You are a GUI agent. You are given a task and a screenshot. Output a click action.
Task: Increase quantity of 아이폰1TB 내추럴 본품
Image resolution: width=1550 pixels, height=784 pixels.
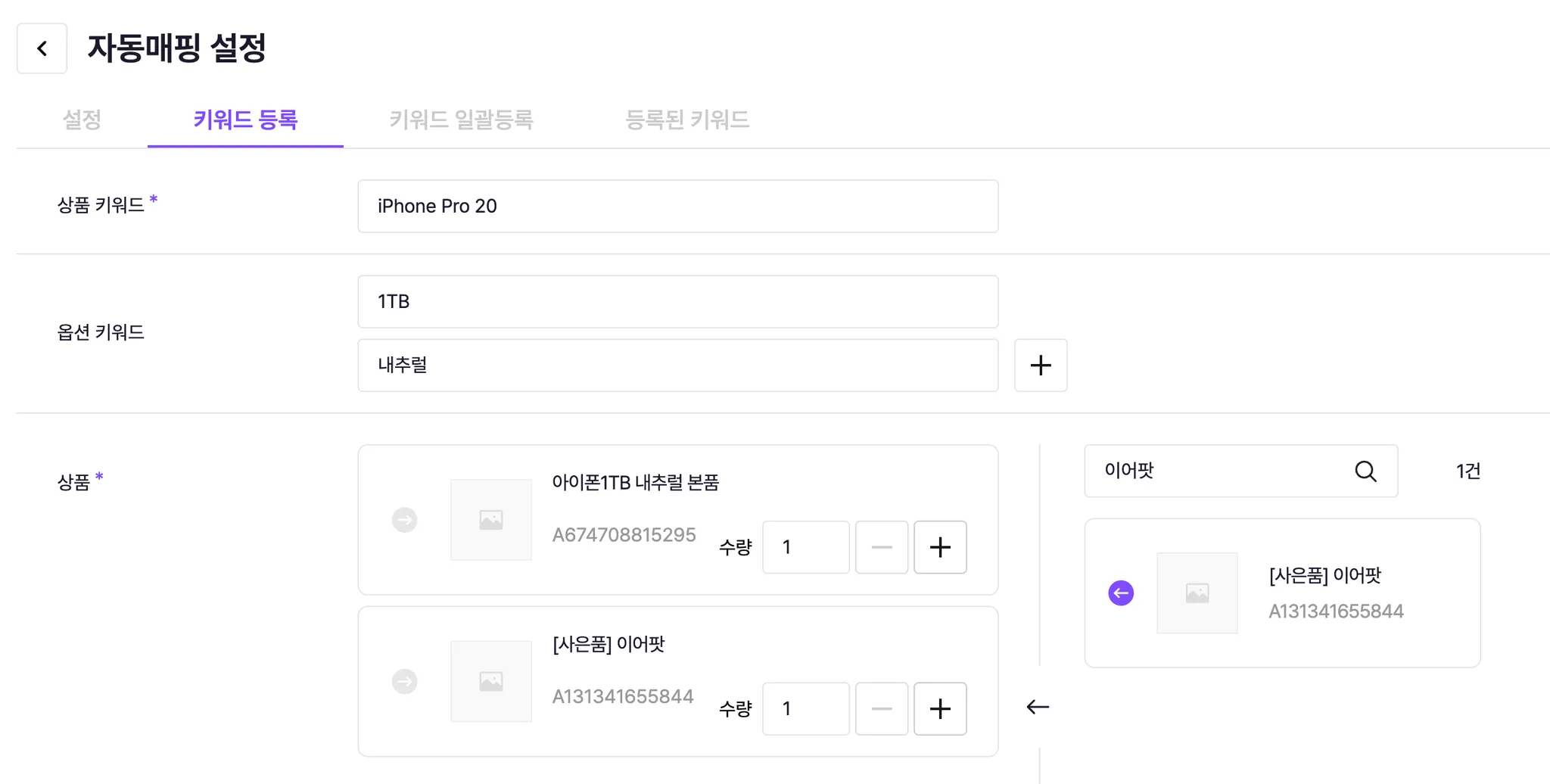940,547
